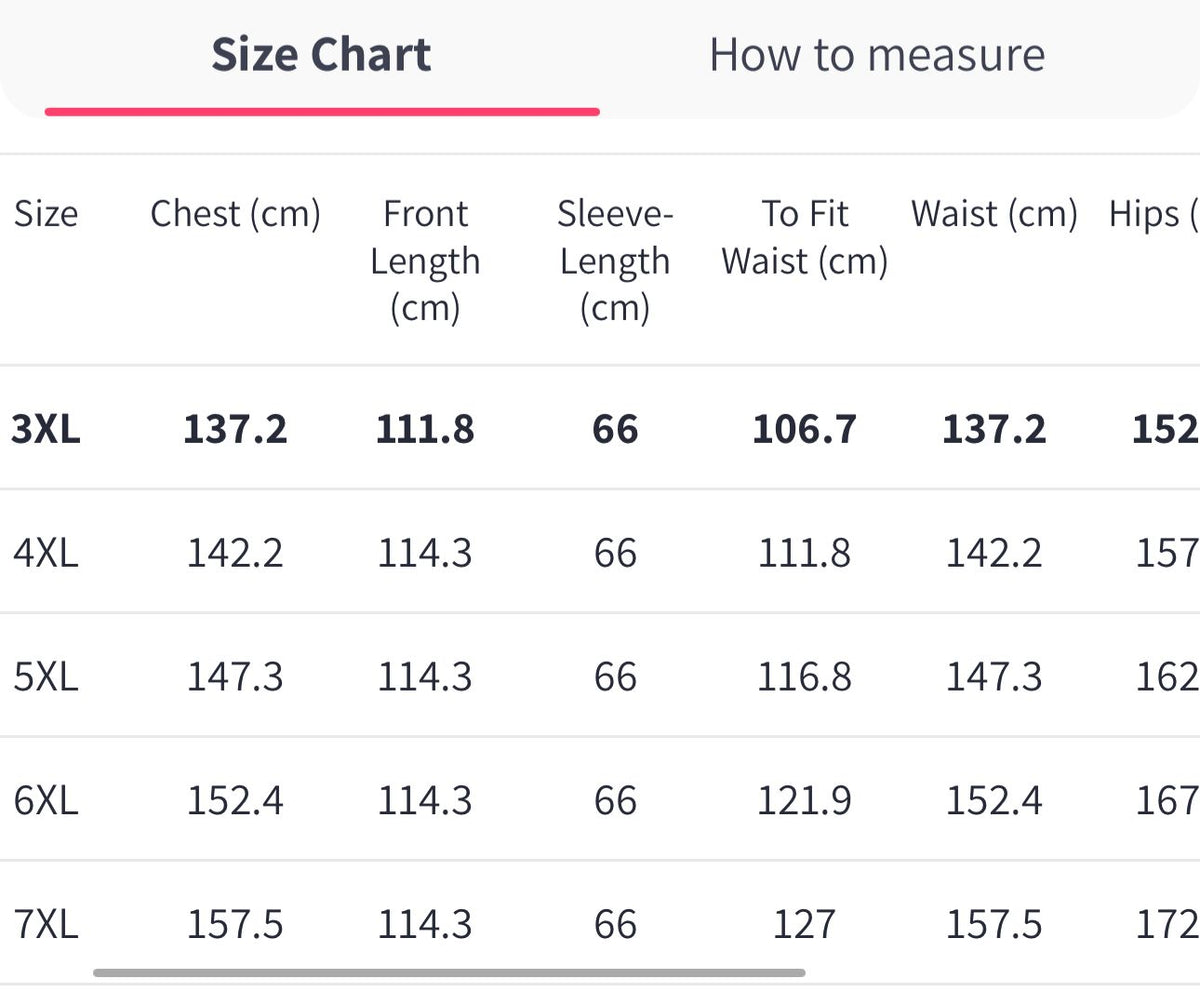Click the horizontal scrollbar under the table
1200x992 pixels.
tap(449, 972)
